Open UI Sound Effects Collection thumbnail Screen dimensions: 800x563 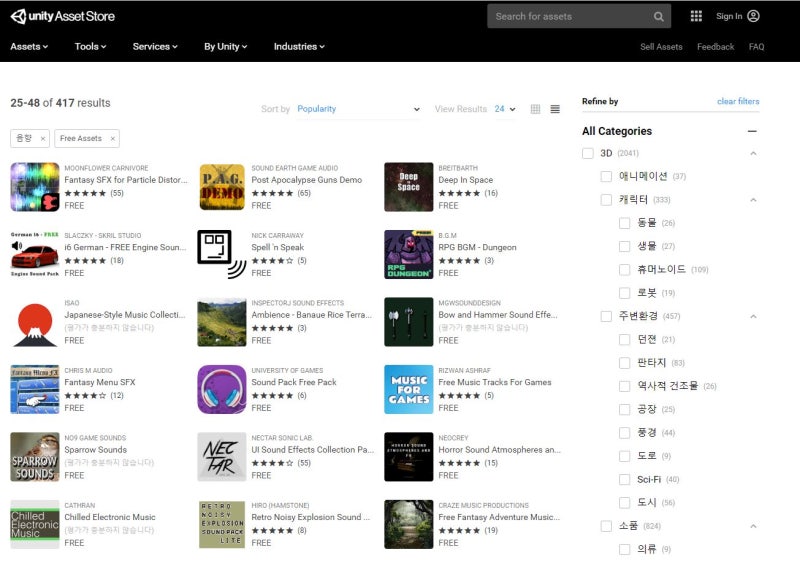click(x=222, y=457)
